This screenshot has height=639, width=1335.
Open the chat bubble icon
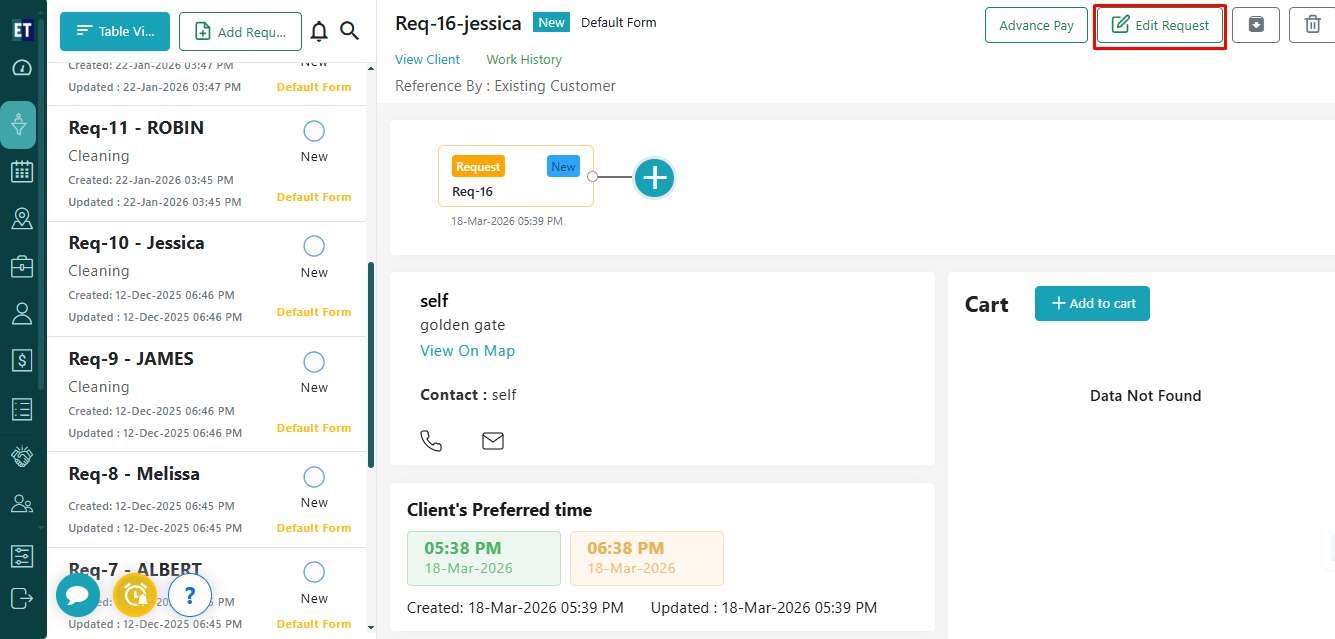pos(77,595)
